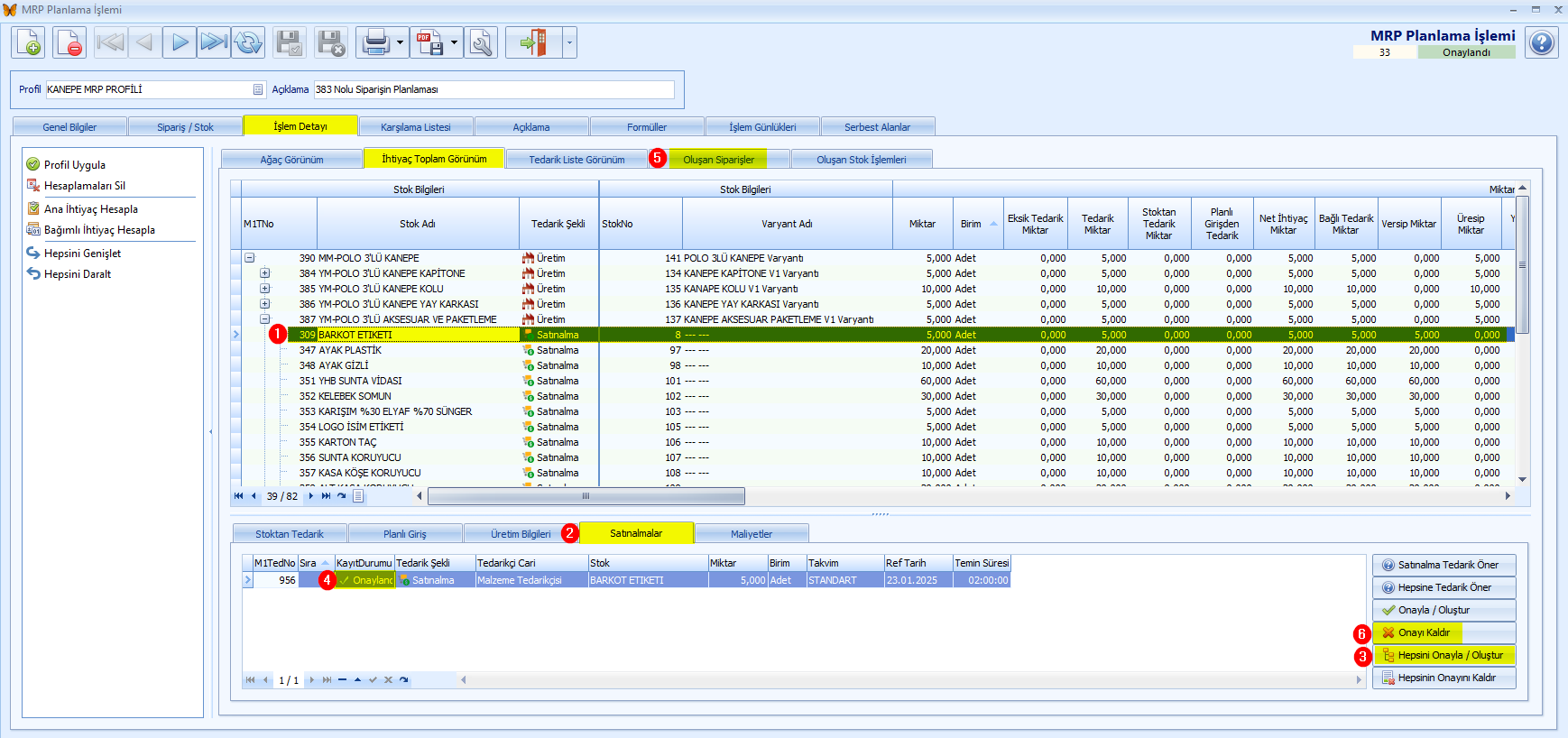
Task: Open the Oluşan Stok İşlemleri tab
Action: click(862, 160)
